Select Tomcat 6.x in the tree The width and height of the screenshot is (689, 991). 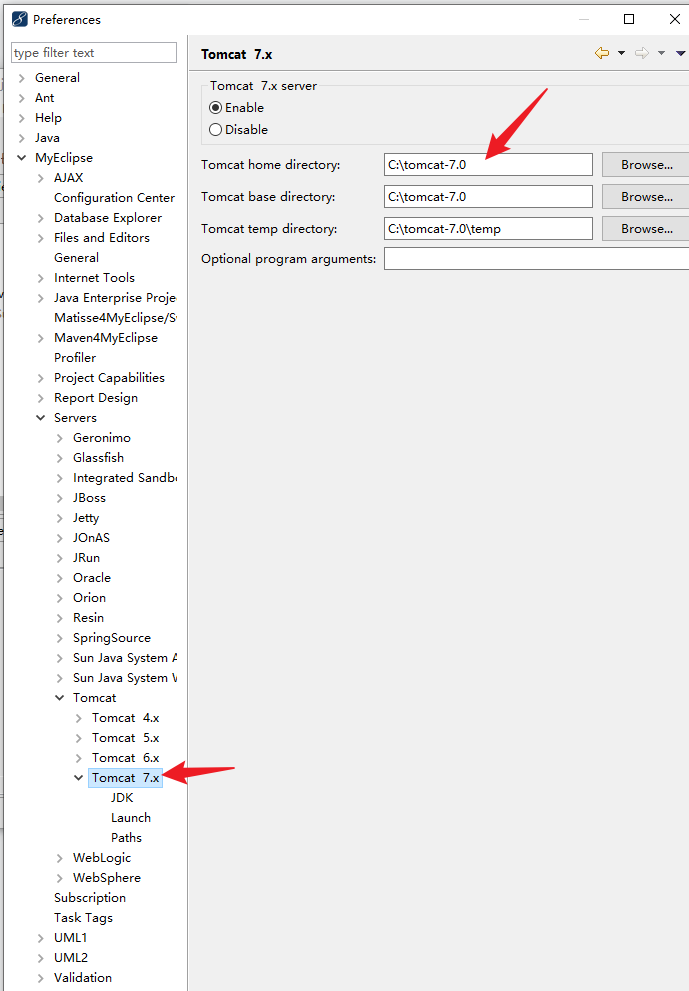(125, 758)
